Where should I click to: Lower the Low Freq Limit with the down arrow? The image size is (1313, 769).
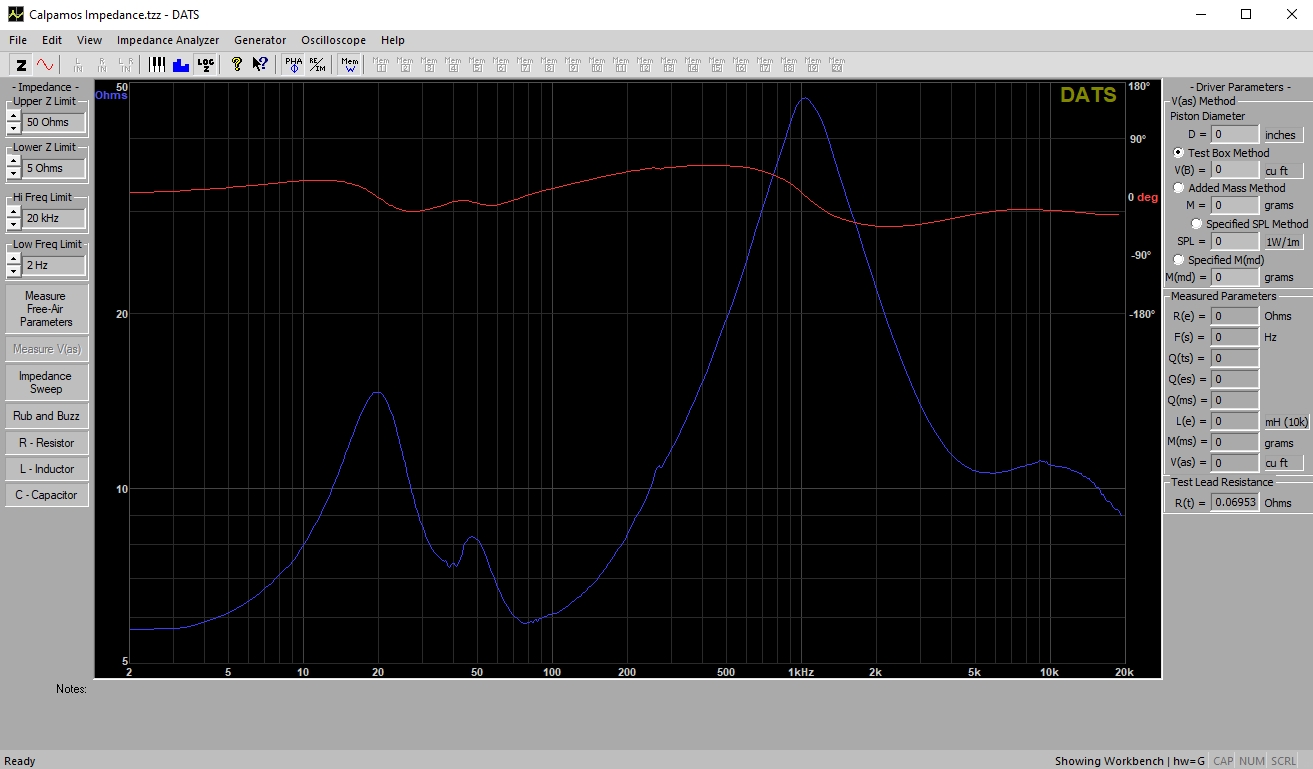click(x=13, y=271)
